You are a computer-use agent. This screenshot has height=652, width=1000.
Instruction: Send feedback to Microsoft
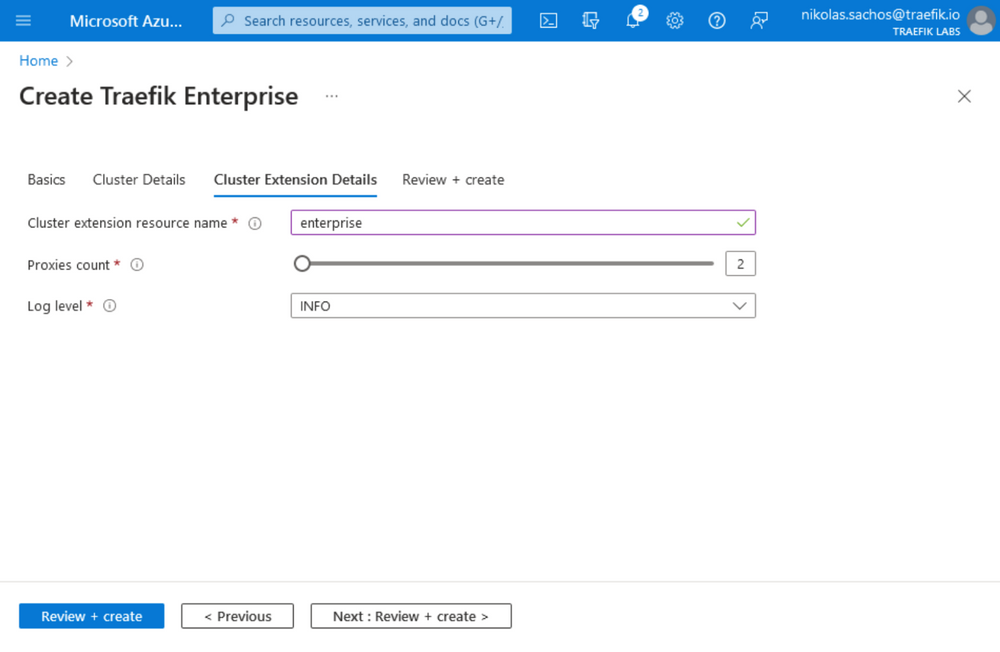pyautogui.click(x=759, y=20)
